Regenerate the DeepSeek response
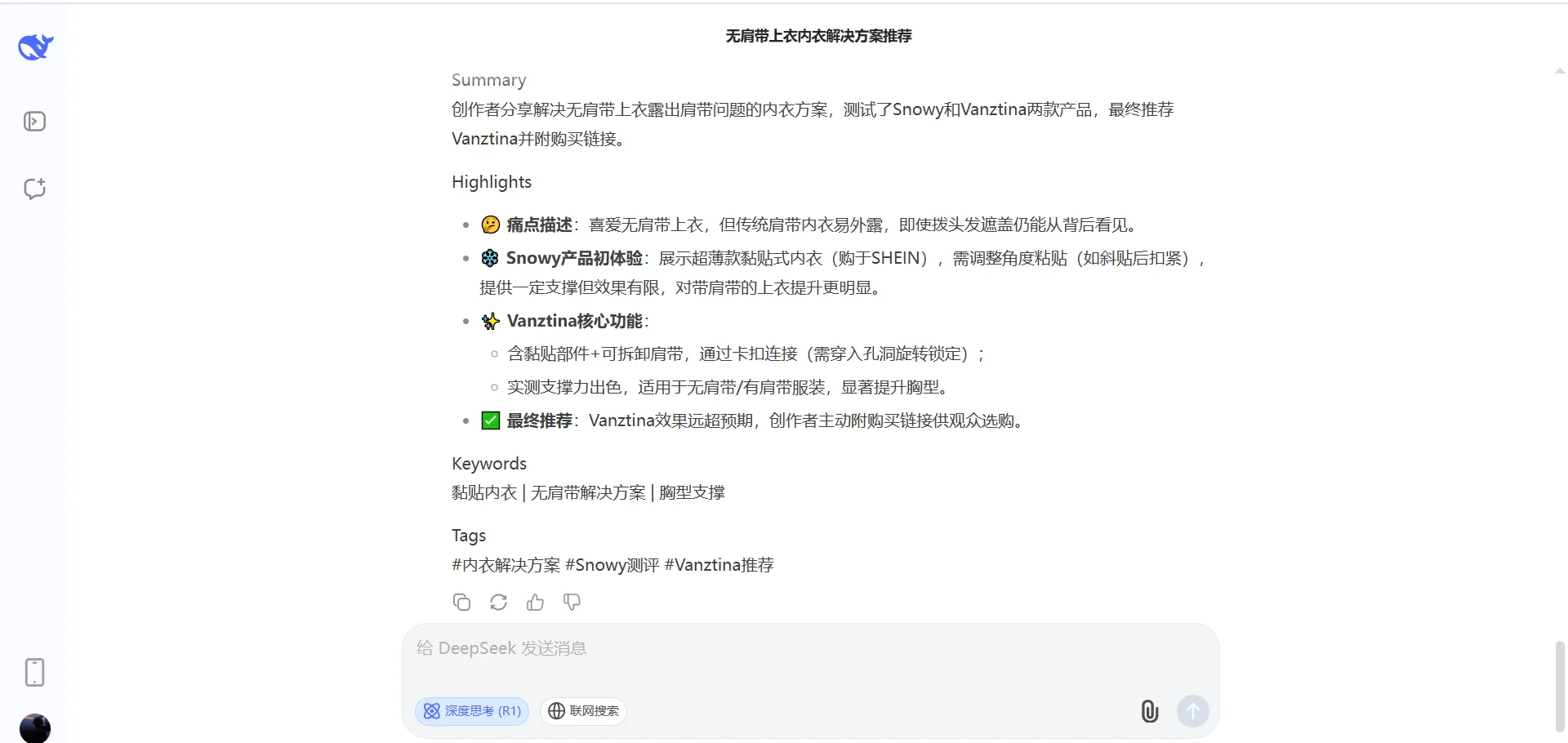 [x=497, y=602]
